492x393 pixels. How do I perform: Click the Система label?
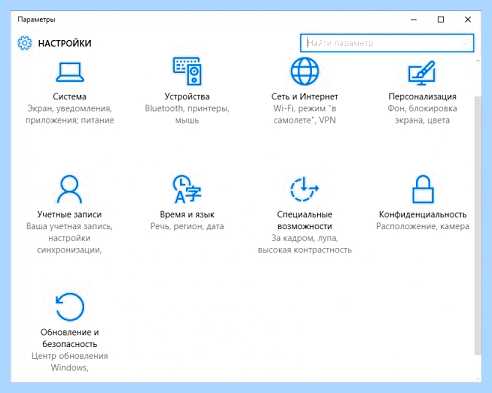point(69,97)
